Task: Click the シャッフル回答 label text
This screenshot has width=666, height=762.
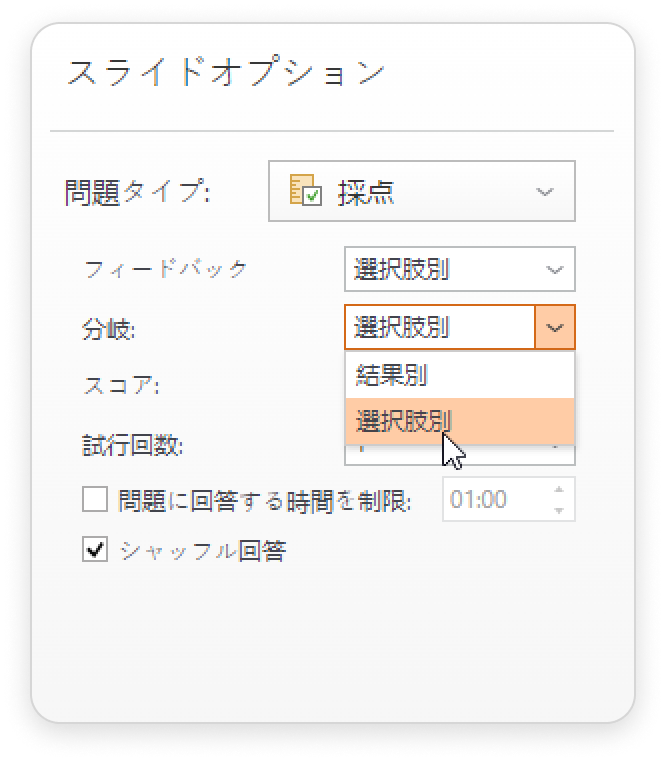Action: (203, 551)
